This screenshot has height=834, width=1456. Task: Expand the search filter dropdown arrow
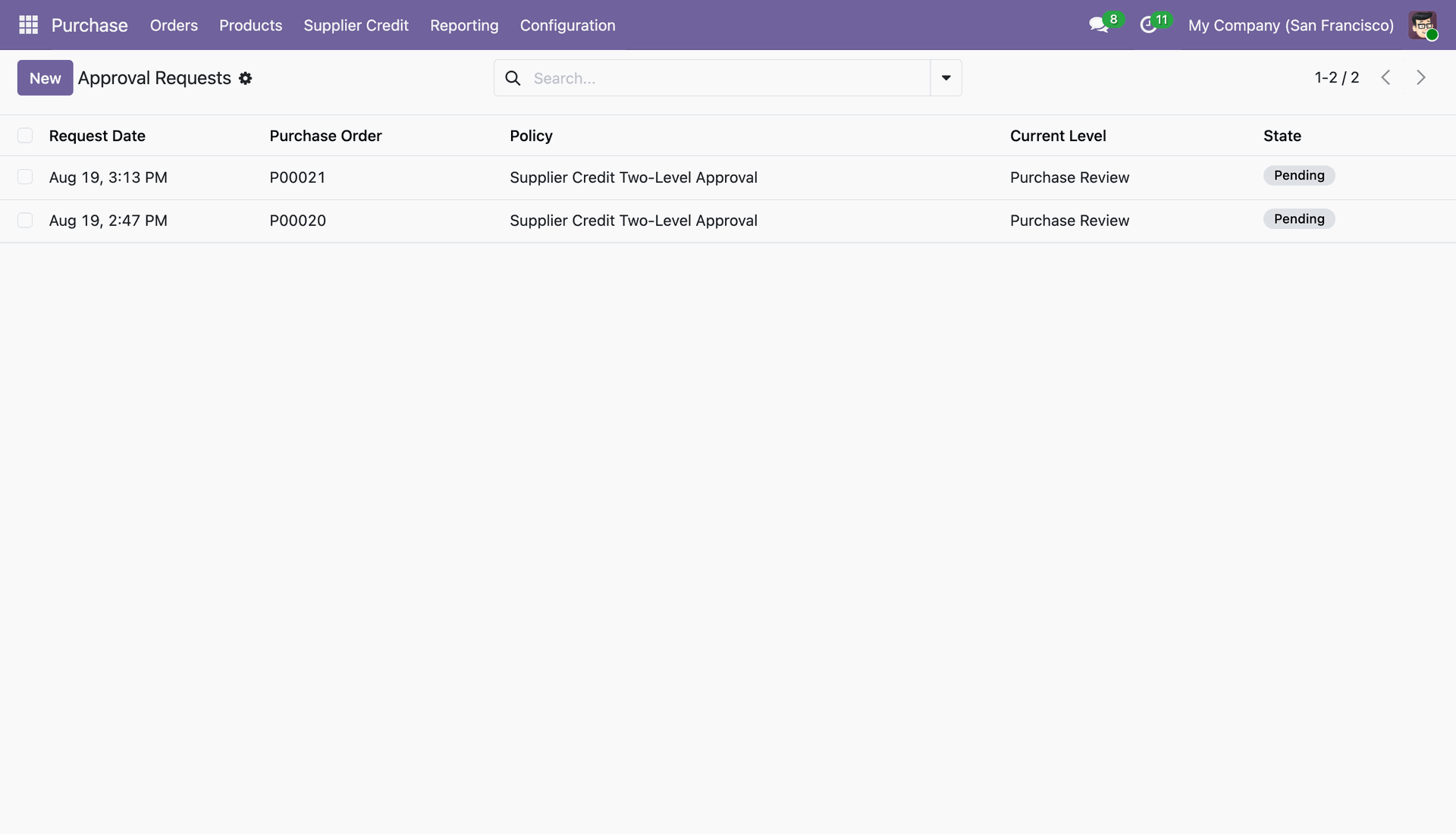(946, 78)
